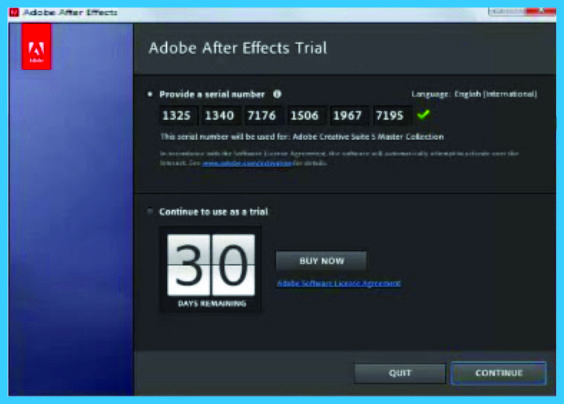Click the CONTINUE button
The image size is (564, 404).
(499, 373)
